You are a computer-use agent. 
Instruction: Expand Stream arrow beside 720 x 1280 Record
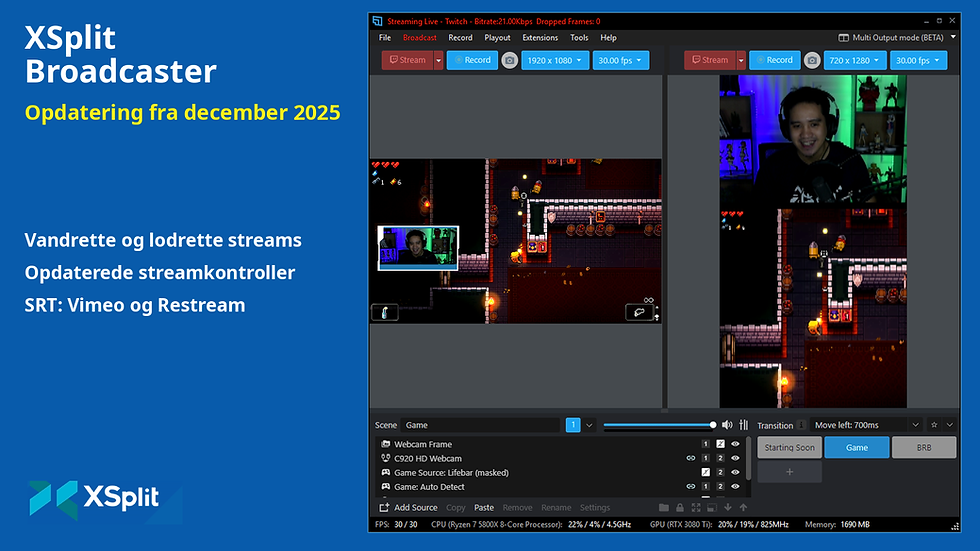click(x=741, y=61)
